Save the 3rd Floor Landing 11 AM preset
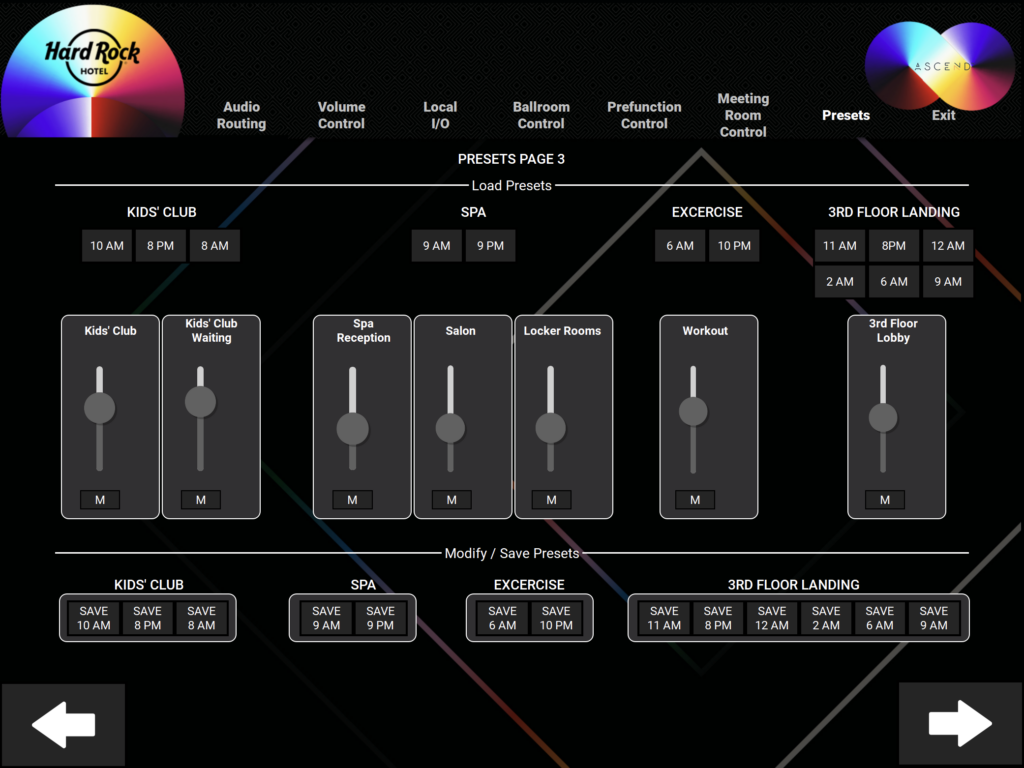This screenshot has width=1024, height=768. tap(663, 617)
